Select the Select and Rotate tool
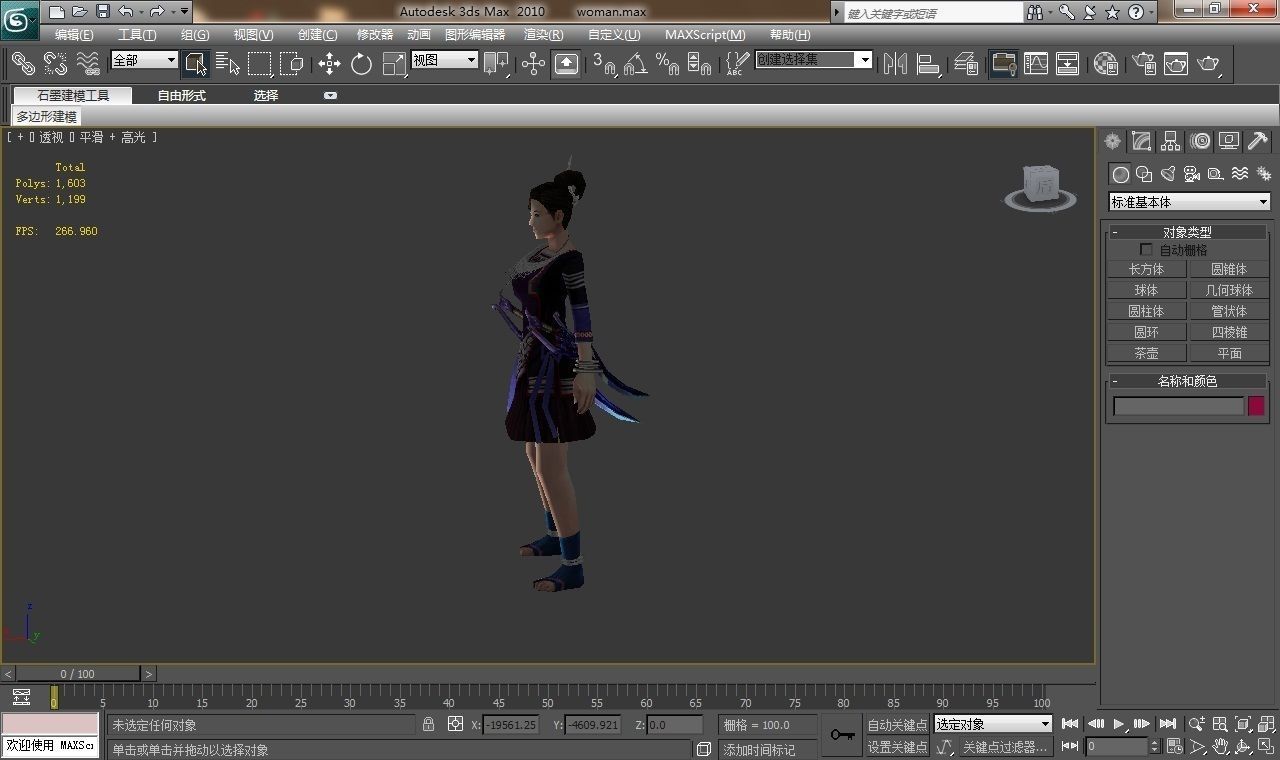 pyautogui.click(x=361, y=64)
